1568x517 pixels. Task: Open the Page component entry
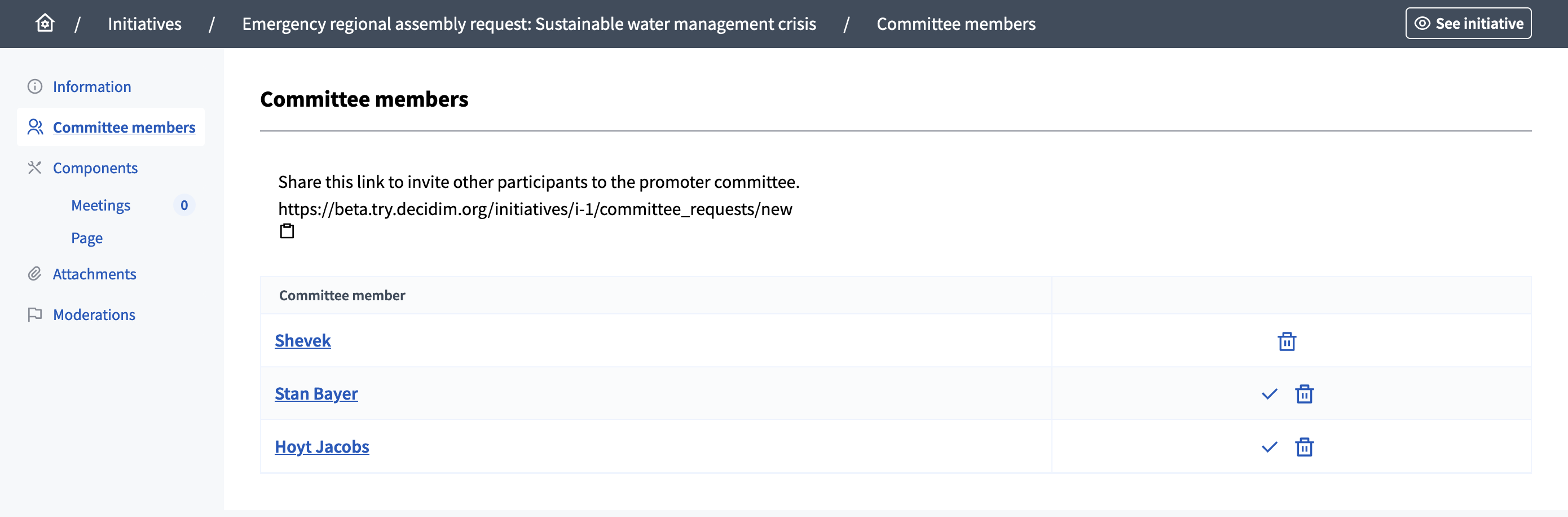coord(86,238)
